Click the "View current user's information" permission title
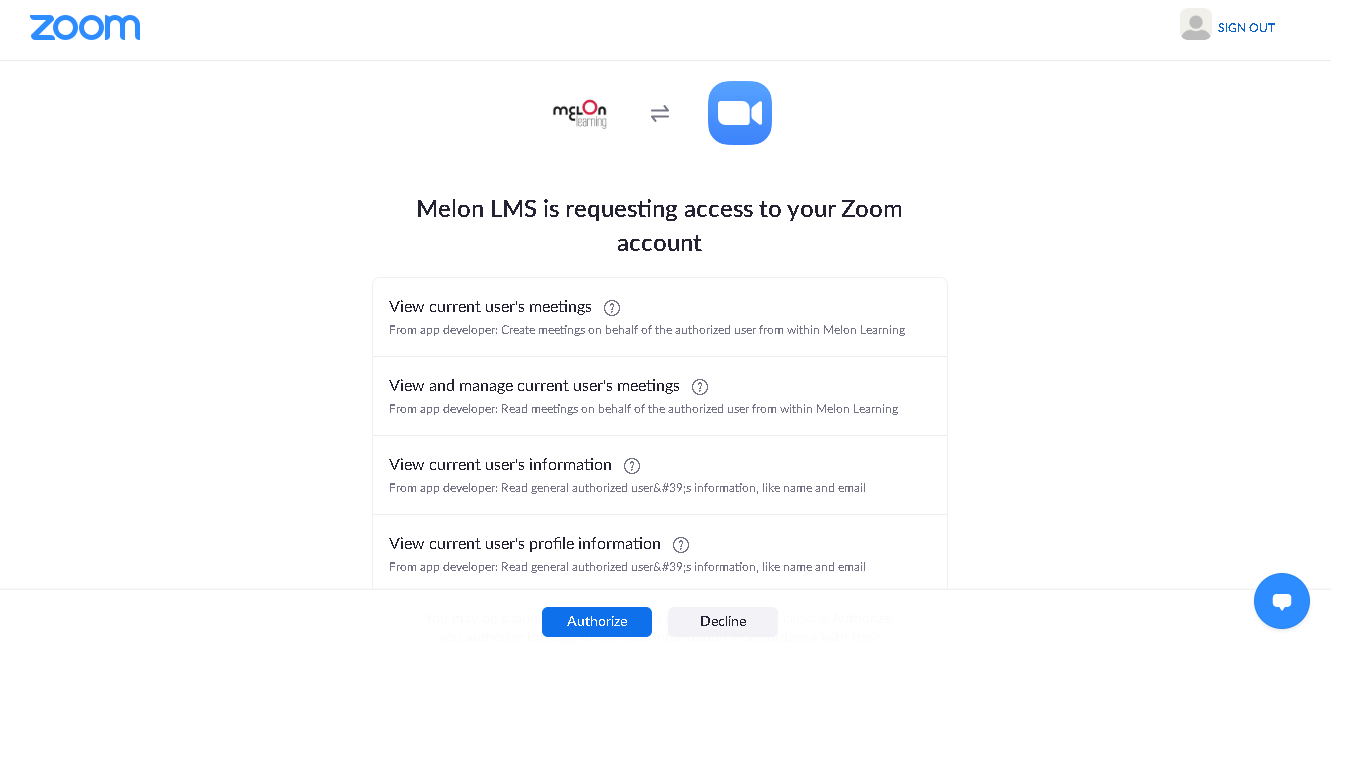The image size is (1366, 768). pos(500,465)
